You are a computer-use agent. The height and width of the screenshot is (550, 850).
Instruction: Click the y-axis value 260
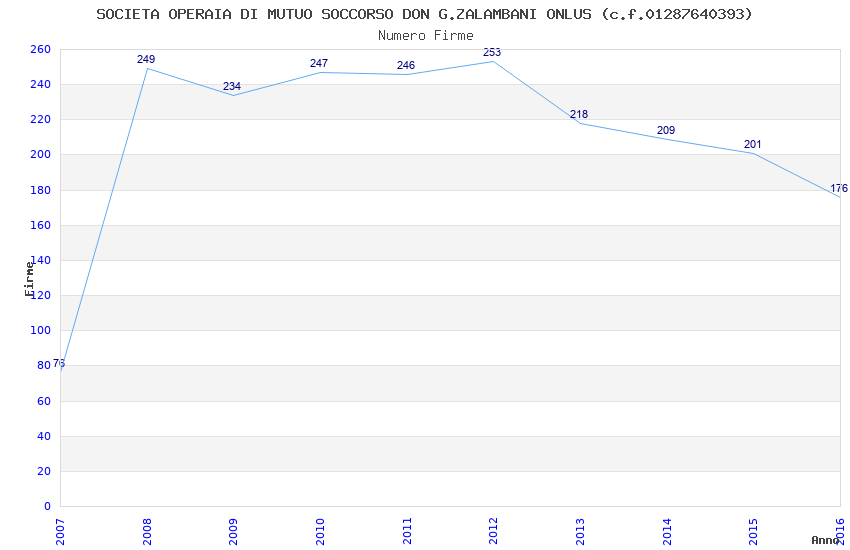click(x=41, y=49)
